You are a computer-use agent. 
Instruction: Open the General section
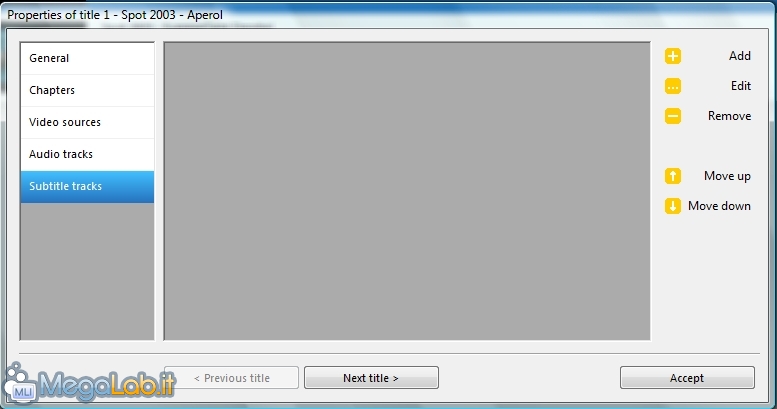tap(87, 58)
